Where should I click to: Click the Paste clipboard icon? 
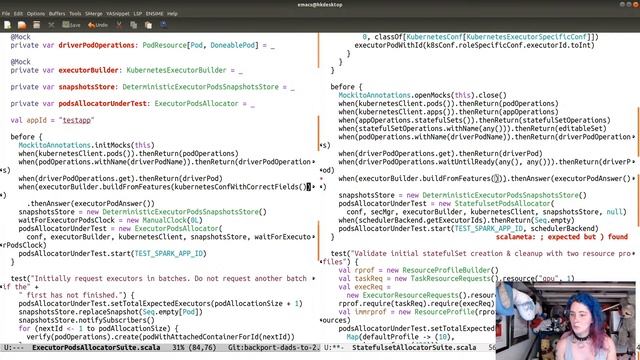click(148, 25)
